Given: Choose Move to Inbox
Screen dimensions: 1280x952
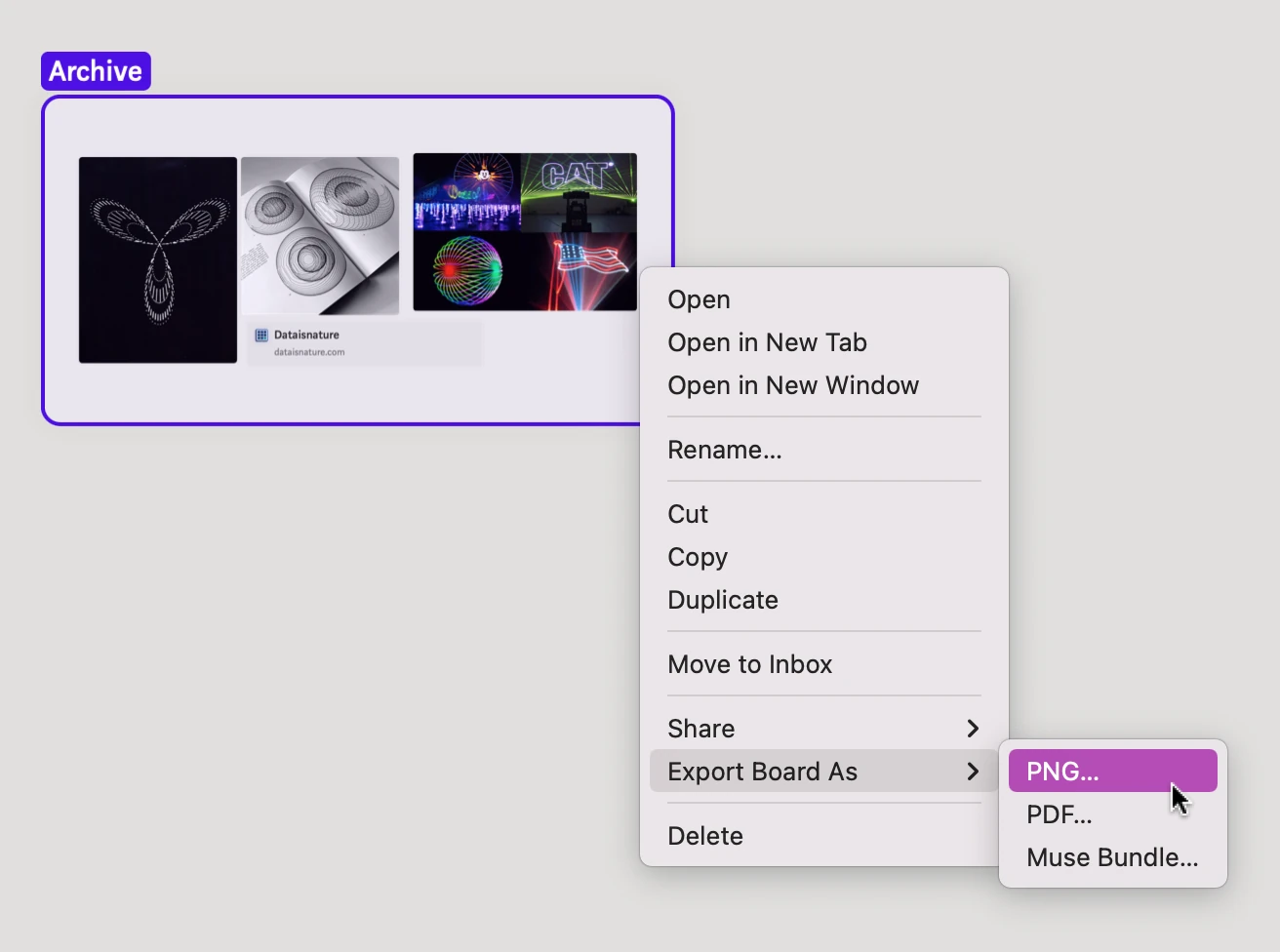Looking at the screenshot, I should (749, 664).
